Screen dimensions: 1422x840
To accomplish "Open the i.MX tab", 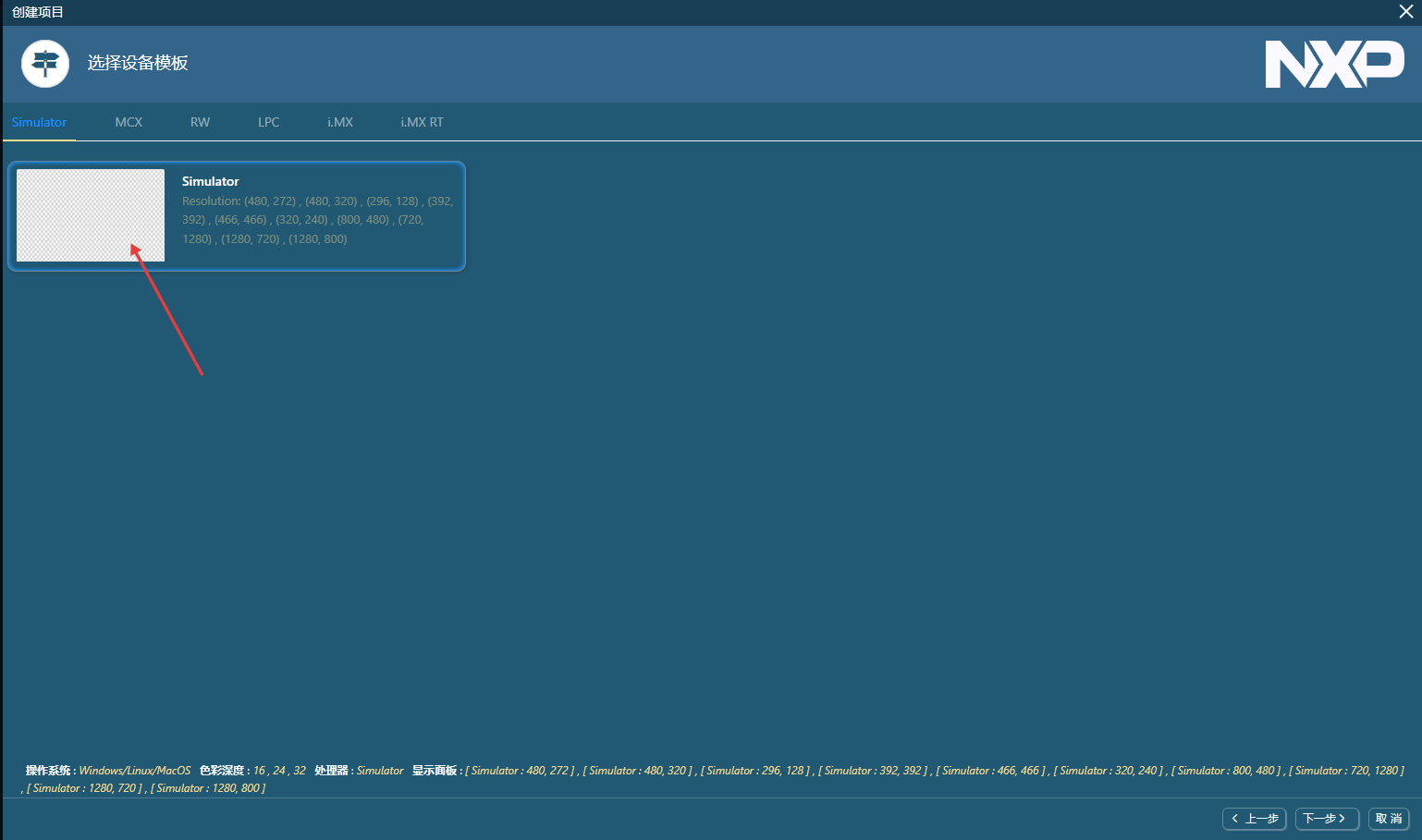I will [x=339, y=122].
